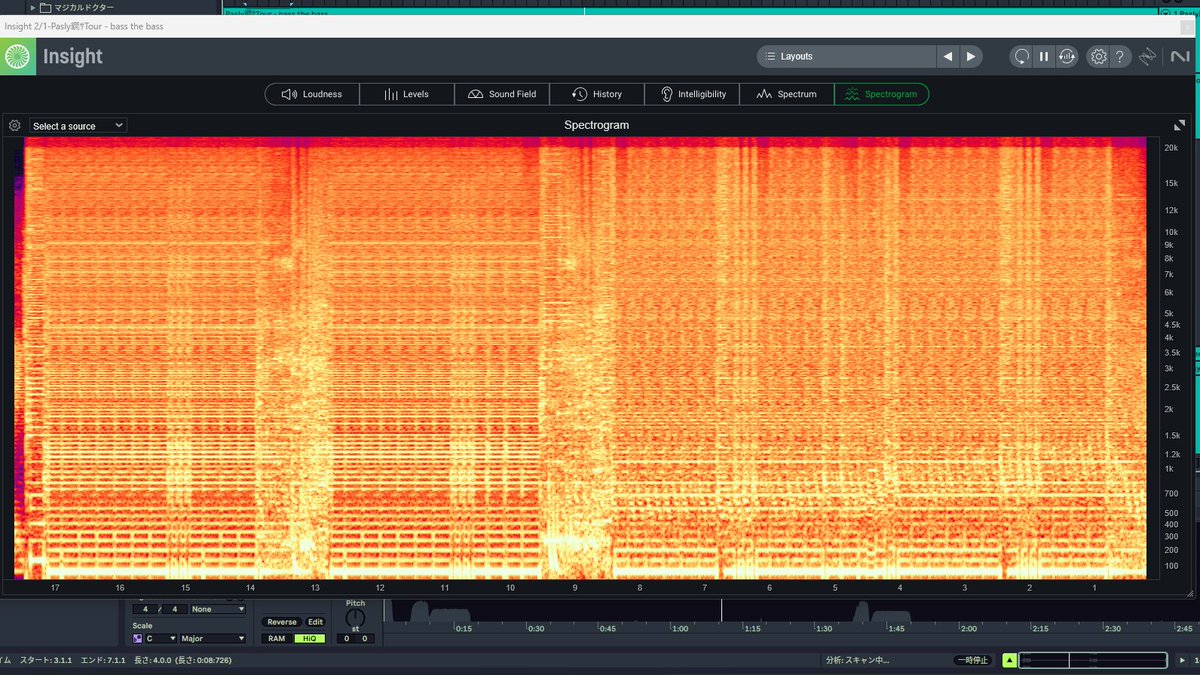Click the Pitch cents value field
This screenshot has width=1200, height=675.
click(365, 638)
